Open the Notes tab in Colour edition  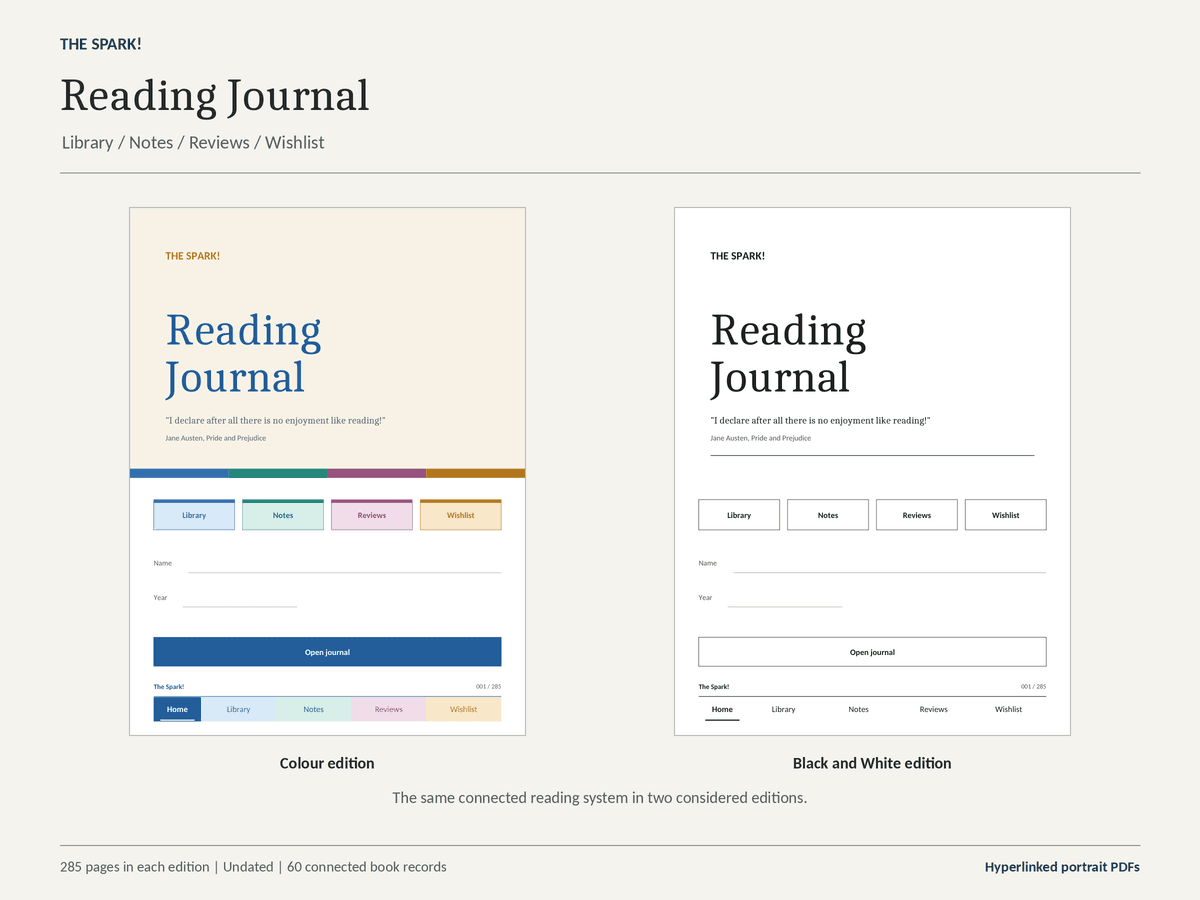pyautogui.click(x=283, y=515)
